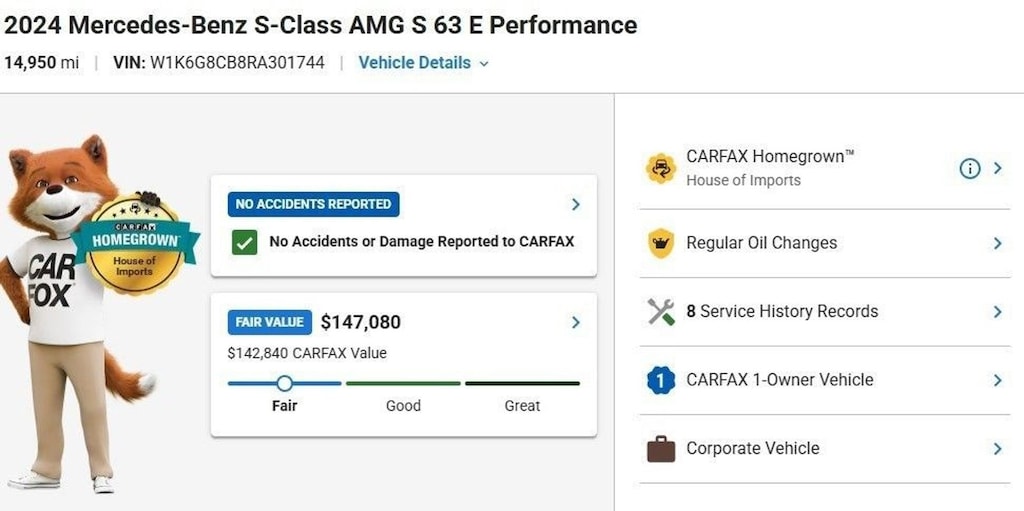Click the blue 1-Owner badge icon
The image size is (1024, 511).
tap(661, 380)
